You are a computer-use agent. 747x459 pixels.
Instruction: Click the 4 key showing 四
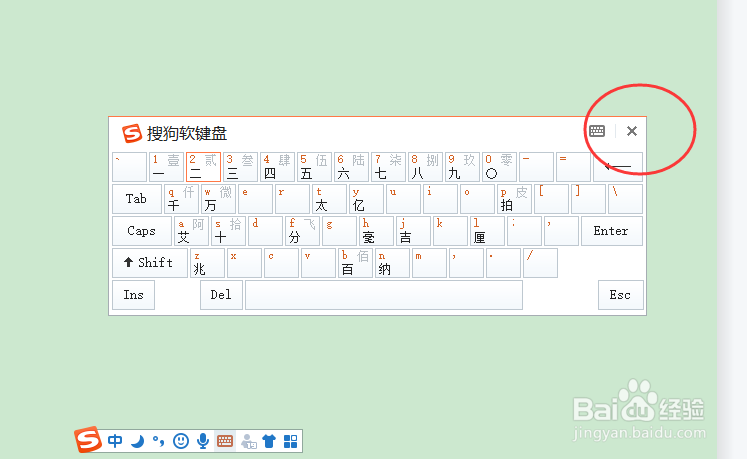tap(278, 167)
